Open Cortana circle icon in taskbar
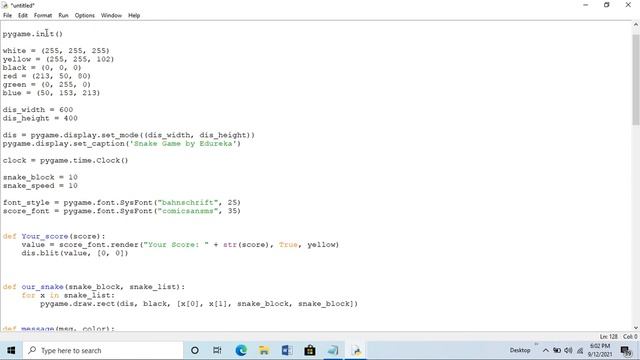Viewport: 640px width, 360px height. [195, 350]
